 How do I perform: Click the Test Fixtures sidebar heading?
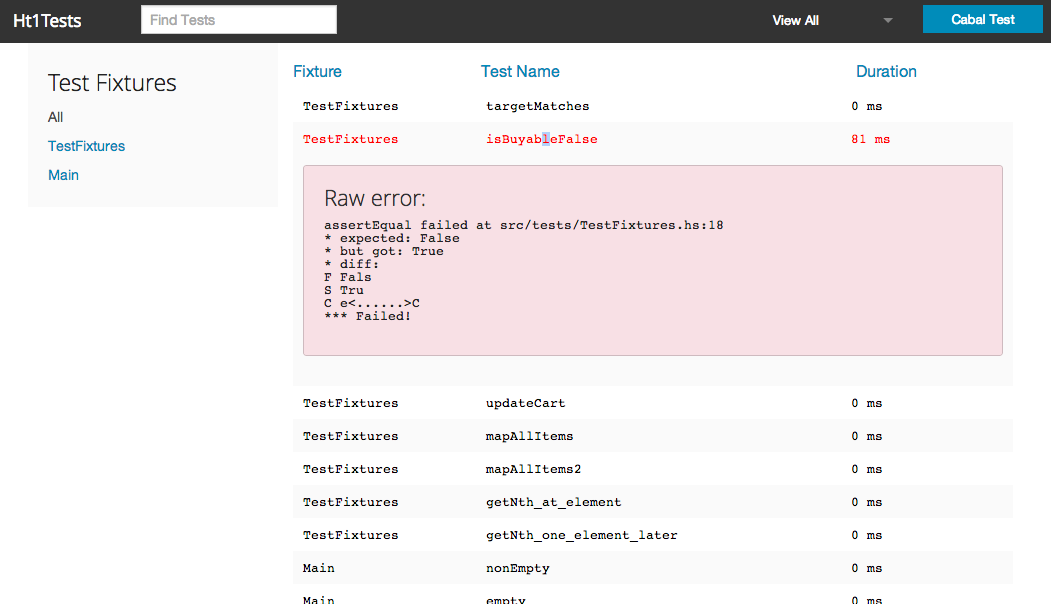(112, 83)
